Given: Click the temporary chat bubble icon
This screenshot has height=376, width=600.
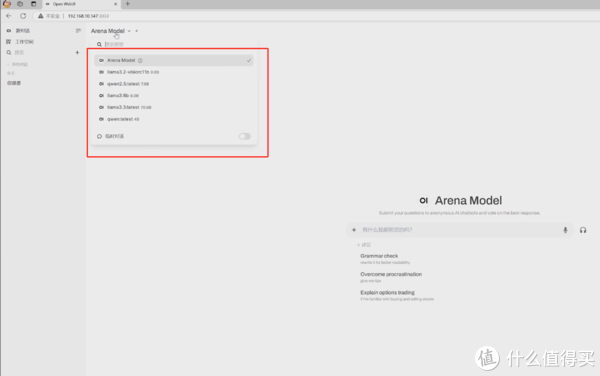Looking at the screenshot, I should (x=99, y=136).
